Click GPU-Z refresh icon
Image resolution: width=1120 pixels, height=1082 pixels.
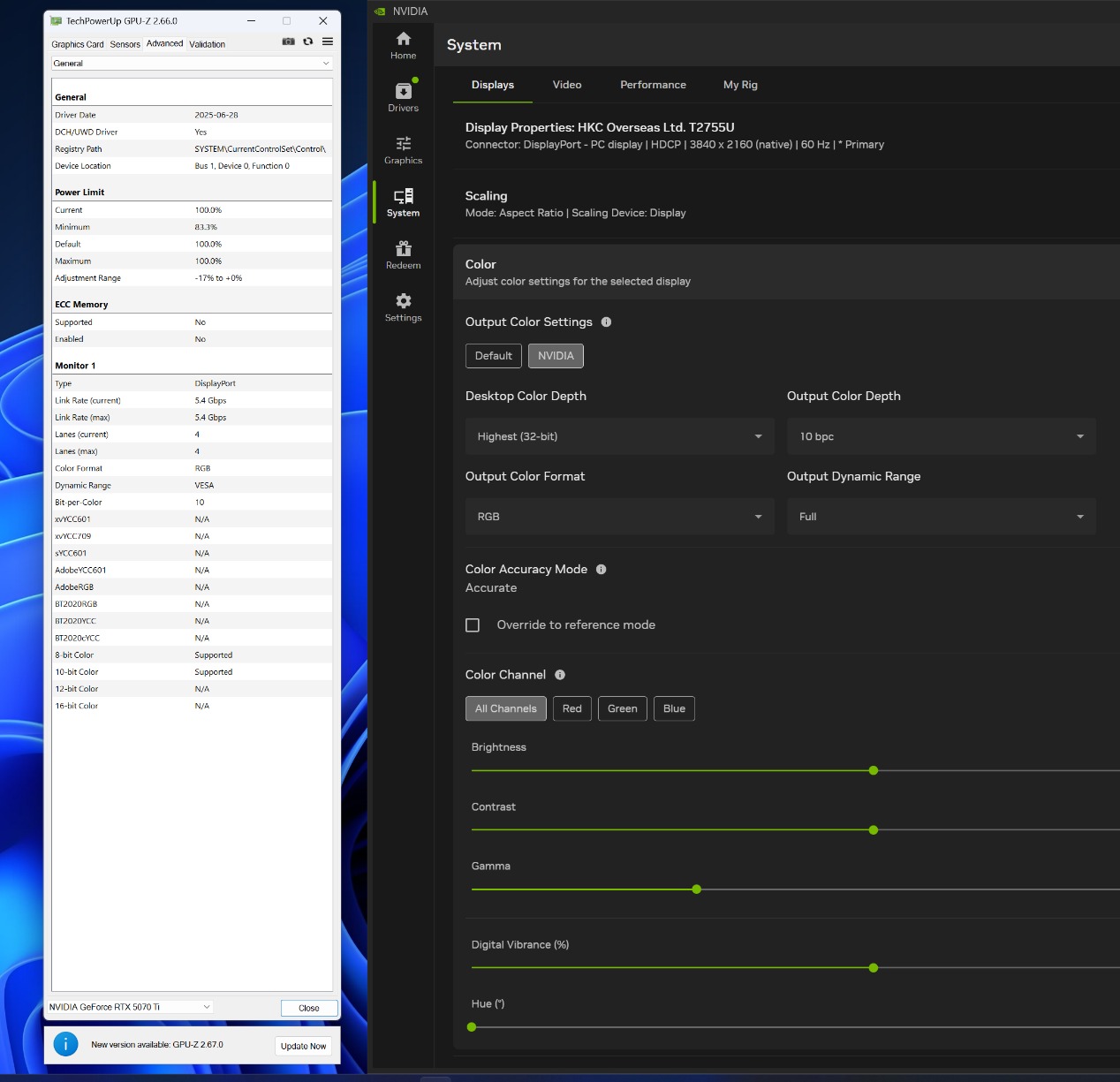307,42
